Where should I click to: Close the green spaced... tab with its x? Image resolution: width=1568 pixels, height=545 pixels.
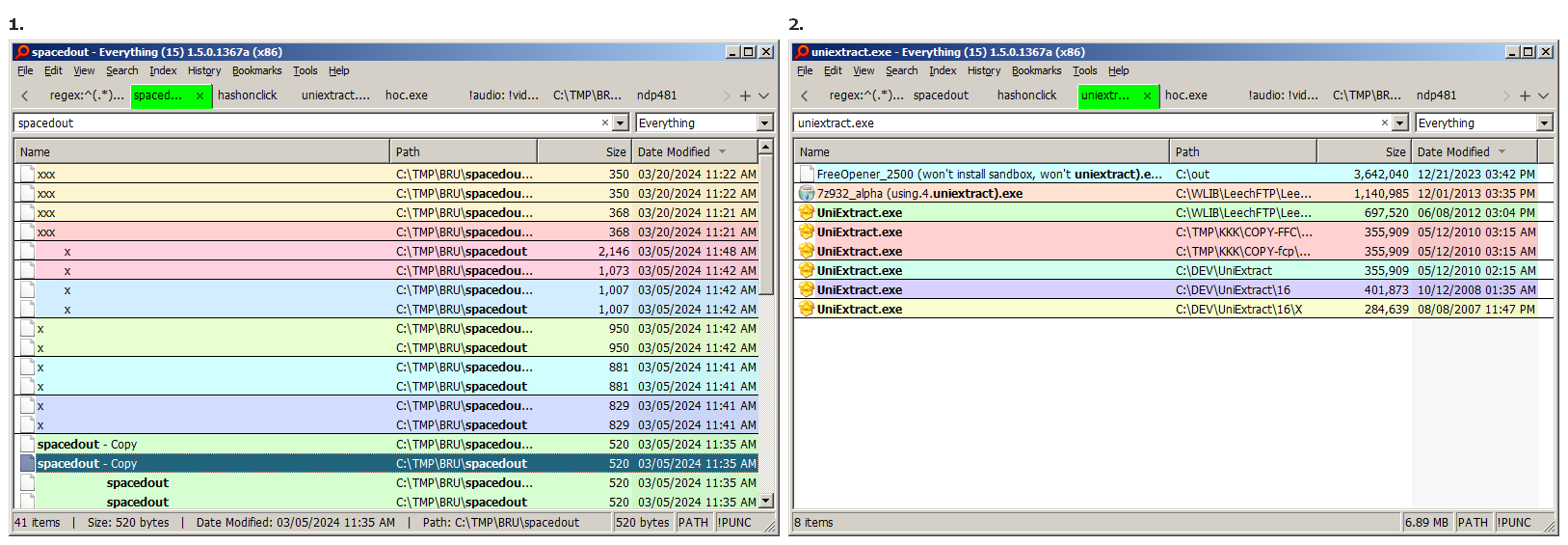tap(199, 95)
